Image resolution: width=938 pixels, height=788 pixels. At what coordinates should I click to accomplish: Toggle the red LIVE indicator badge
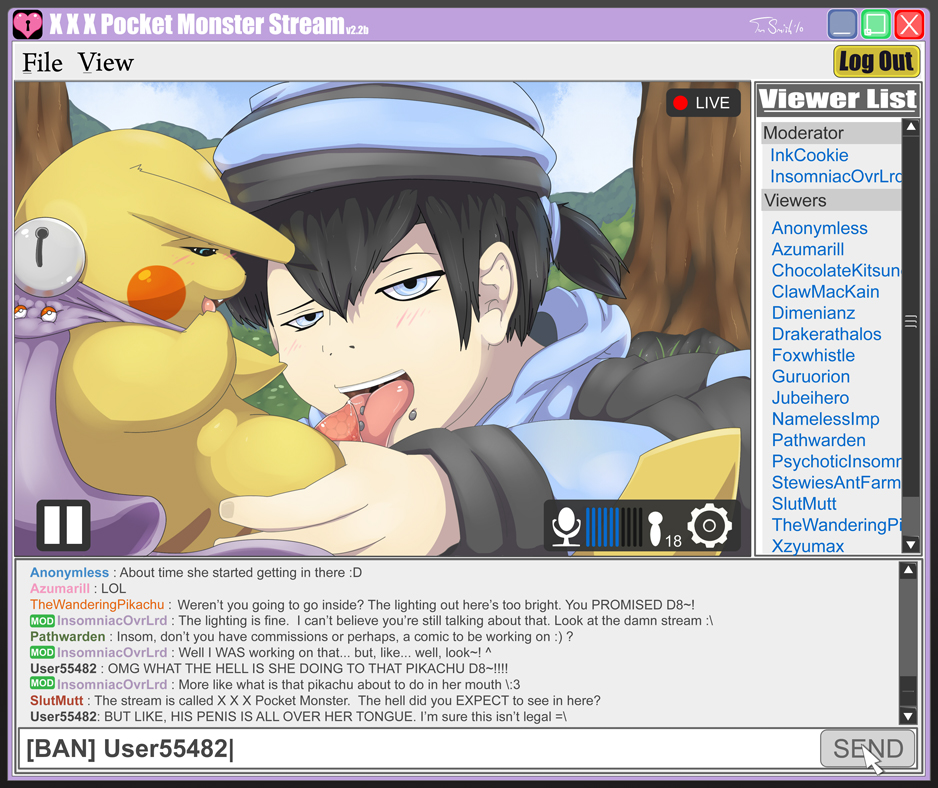(703, 103)
